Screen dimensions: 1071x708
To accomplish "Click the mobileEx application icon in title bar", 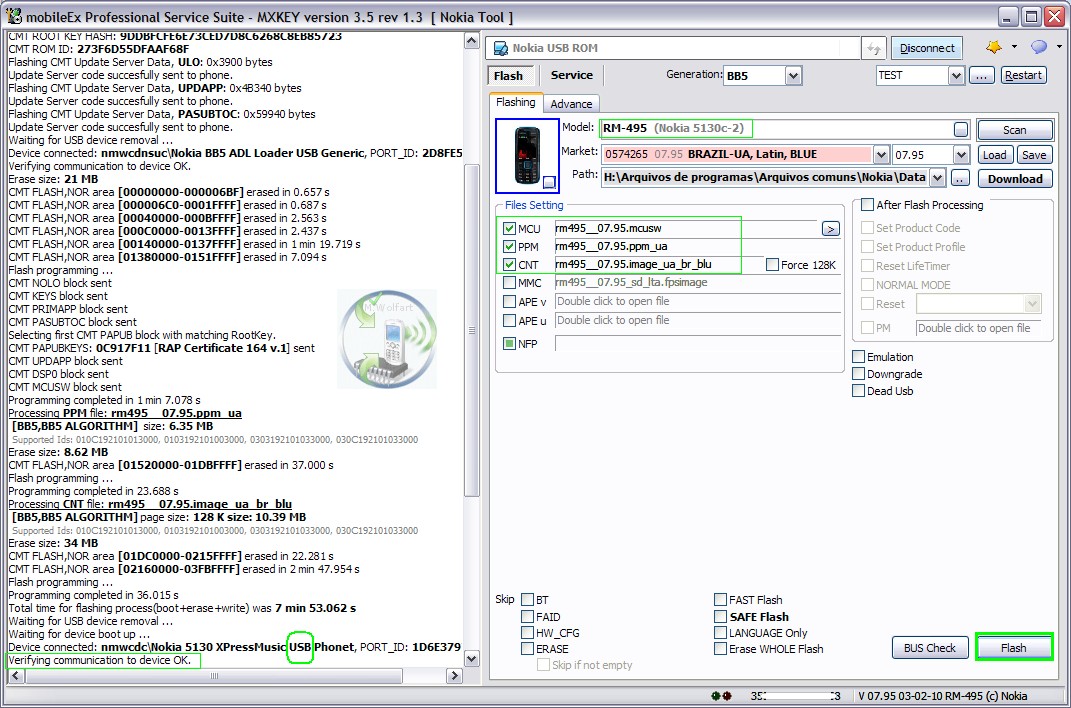I will point(13,16).
